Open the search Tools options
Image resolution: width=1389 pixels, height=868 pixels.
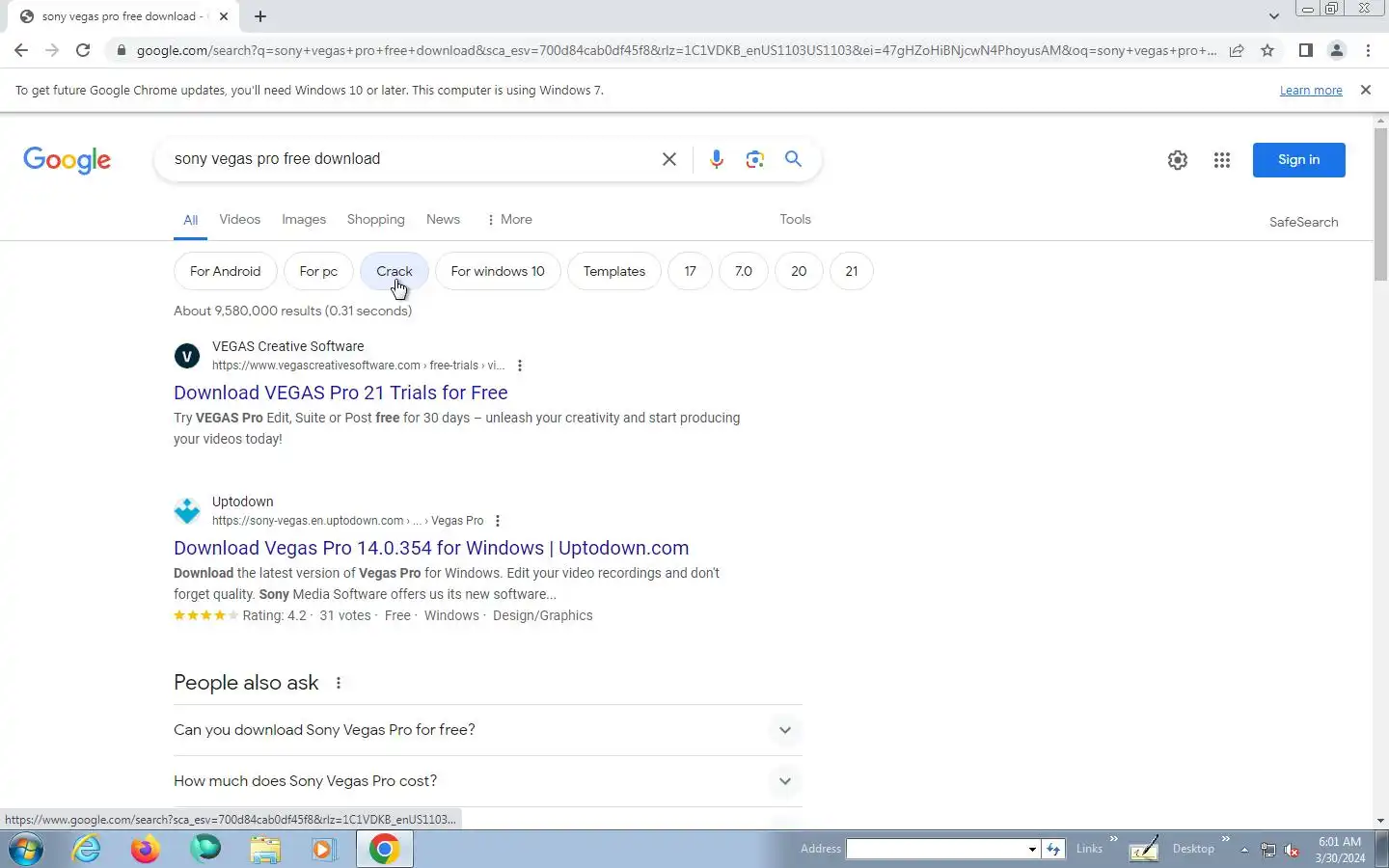pyautogui.click(x=795, y=219)
